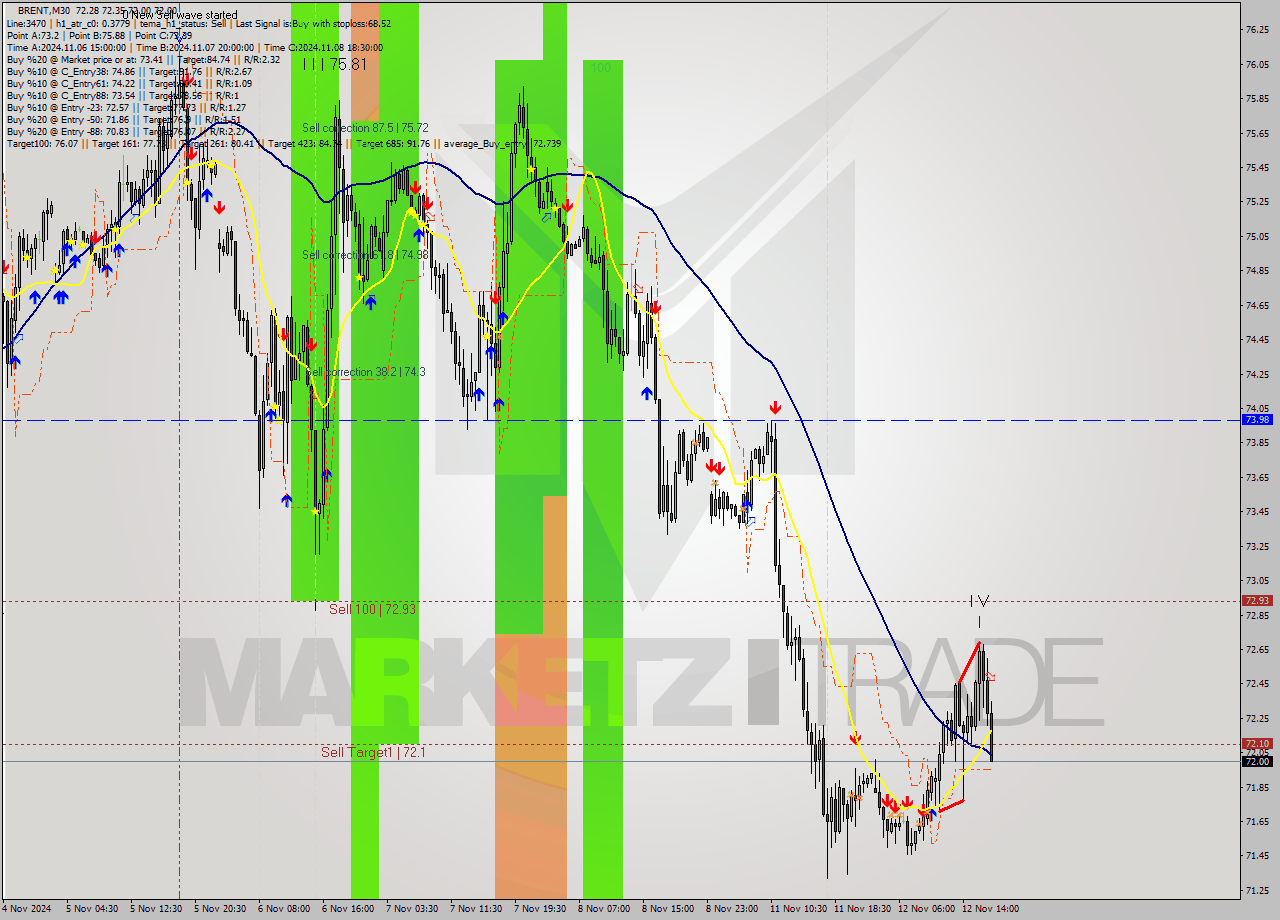The image size is (1280, 920).
Task: Click the '4 Nov 2024' time axis label
Action: pyautogui.click(x=27, y=909)
